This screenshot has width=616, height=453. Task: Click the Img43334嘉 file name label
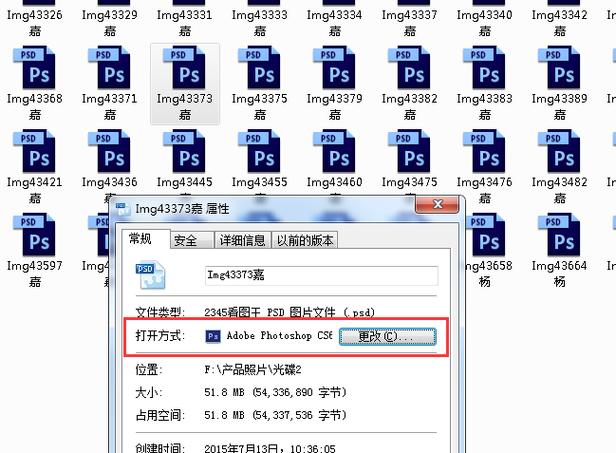[335, 22]
